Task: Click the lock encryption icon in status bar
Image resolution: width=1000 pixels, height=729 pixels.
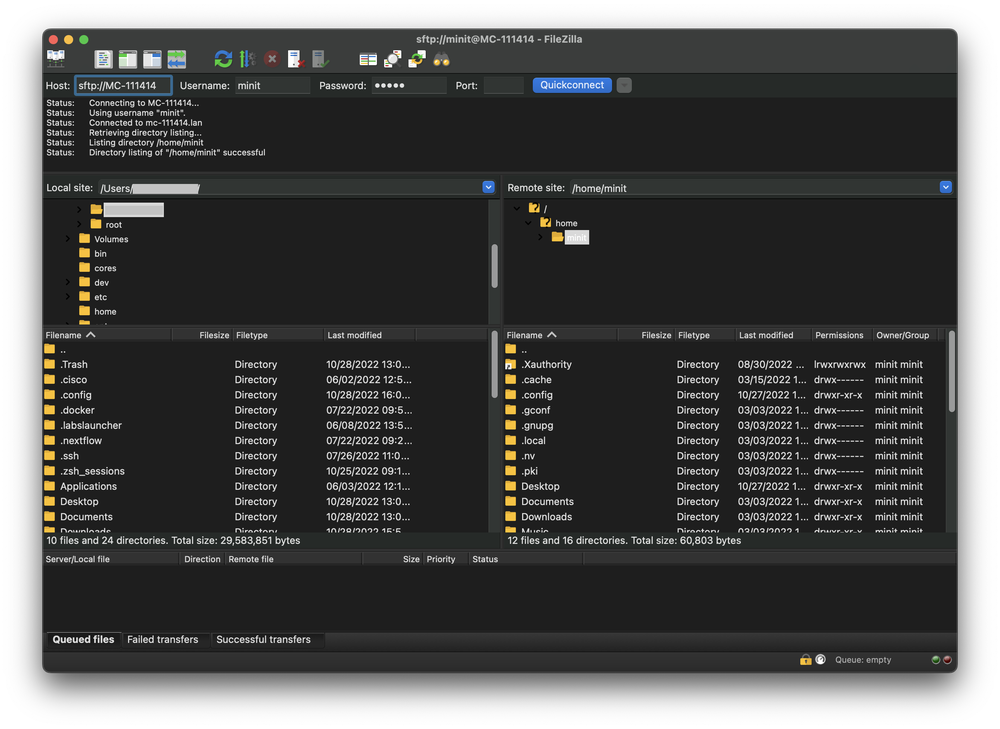Action: tap(805, 659)
